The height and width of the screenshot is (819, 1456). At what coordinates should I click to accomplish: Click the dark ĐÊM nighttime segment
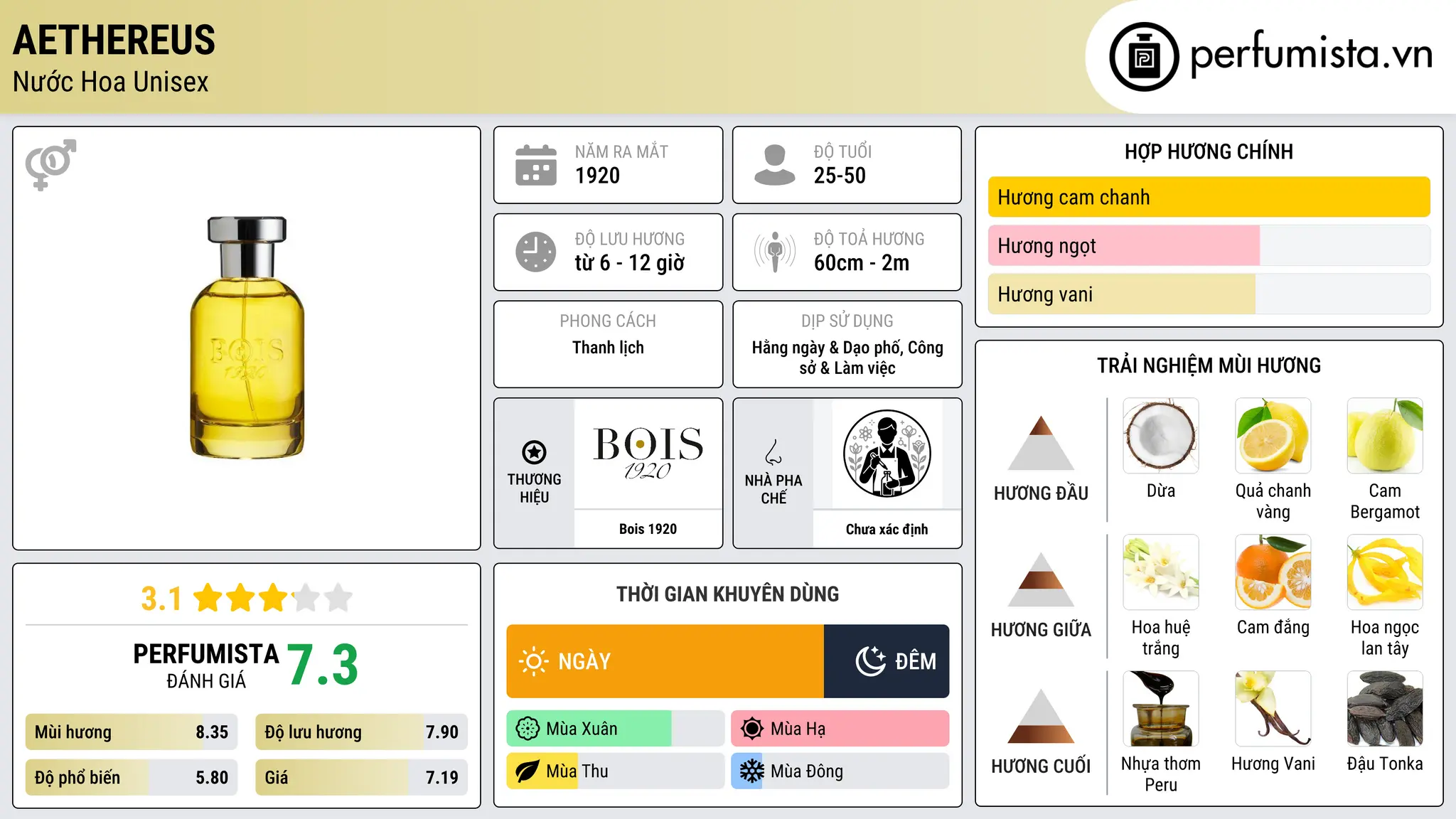(887, 661)
